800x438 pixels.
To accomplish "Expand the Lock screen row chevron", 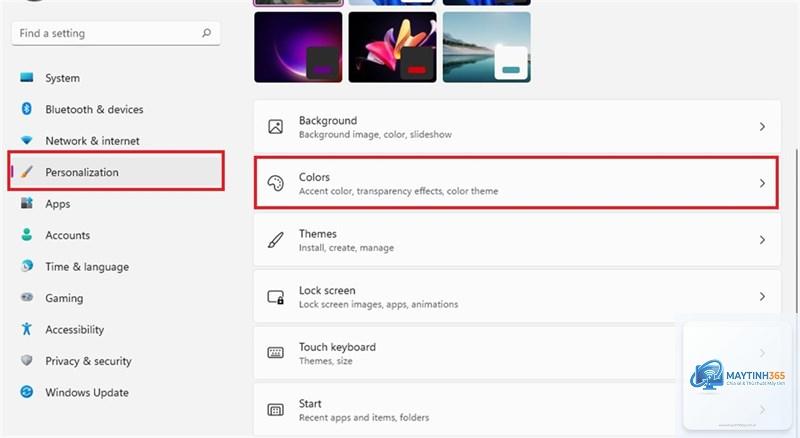I will click(762, 297).
